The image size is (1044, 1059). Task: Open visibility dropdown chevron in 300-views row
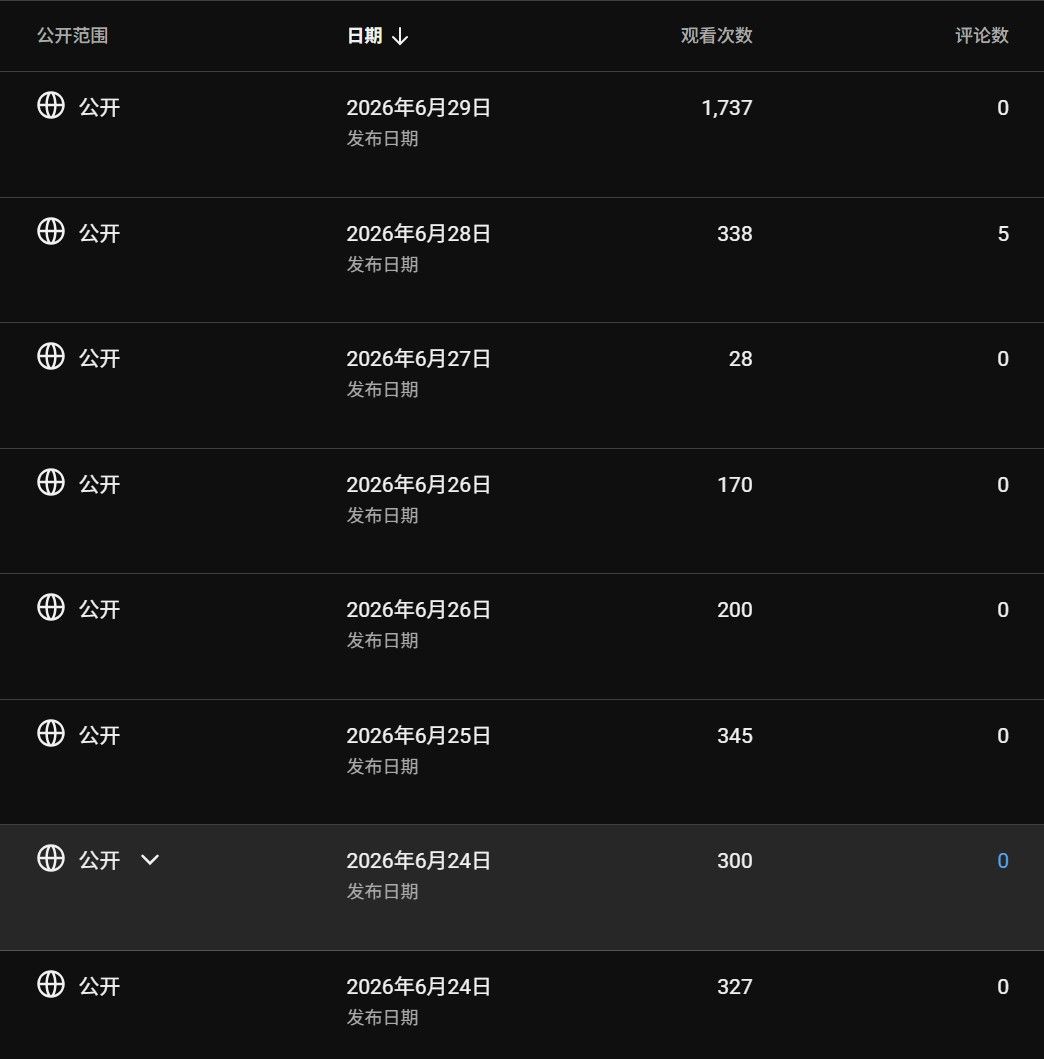tap(150, 860)
